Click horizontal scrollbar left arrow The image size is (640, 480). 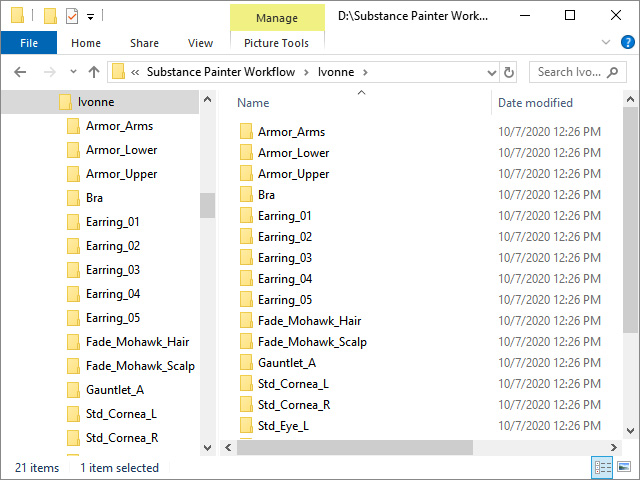228,448
